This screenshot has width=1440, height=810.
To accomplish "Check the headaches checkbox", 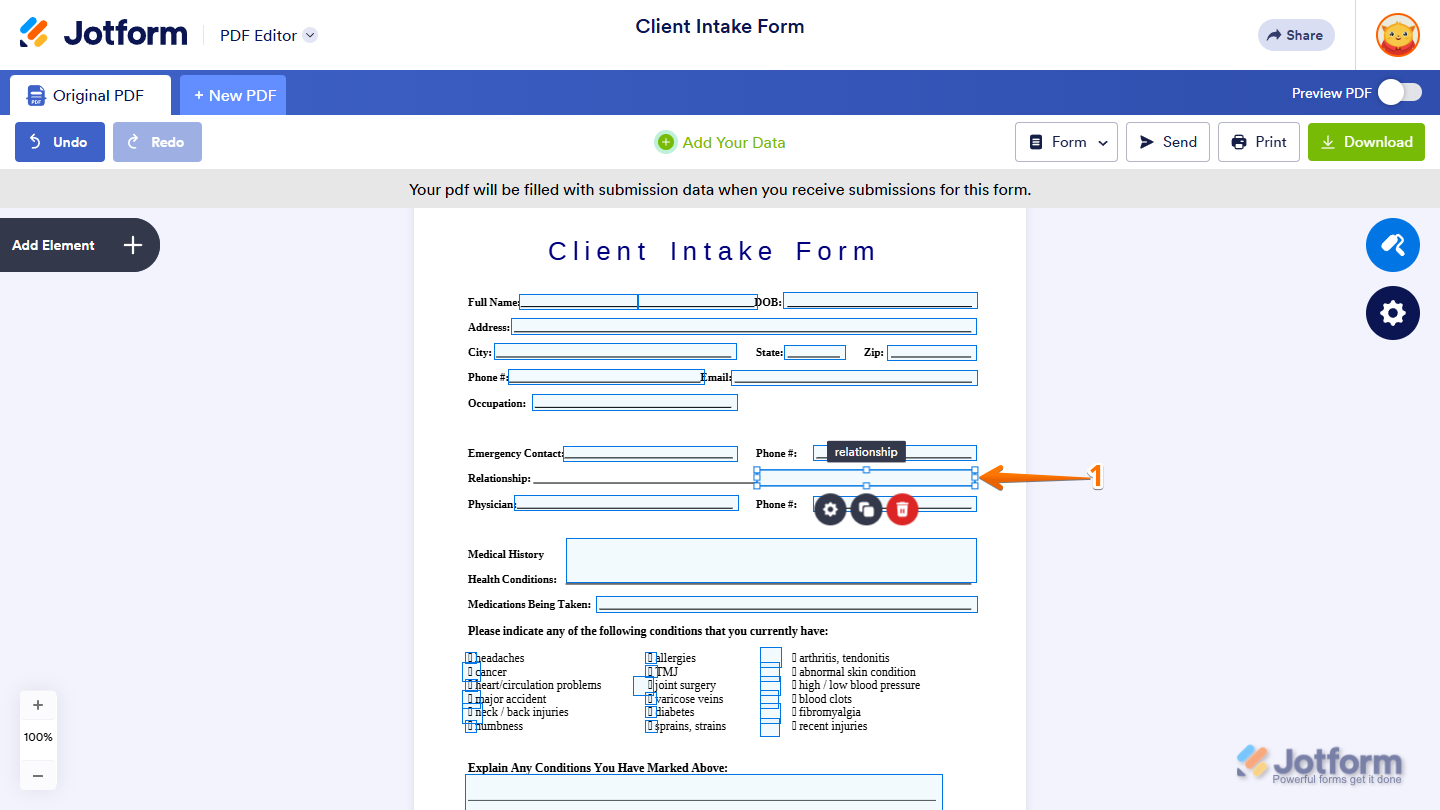I will [471, 657].
